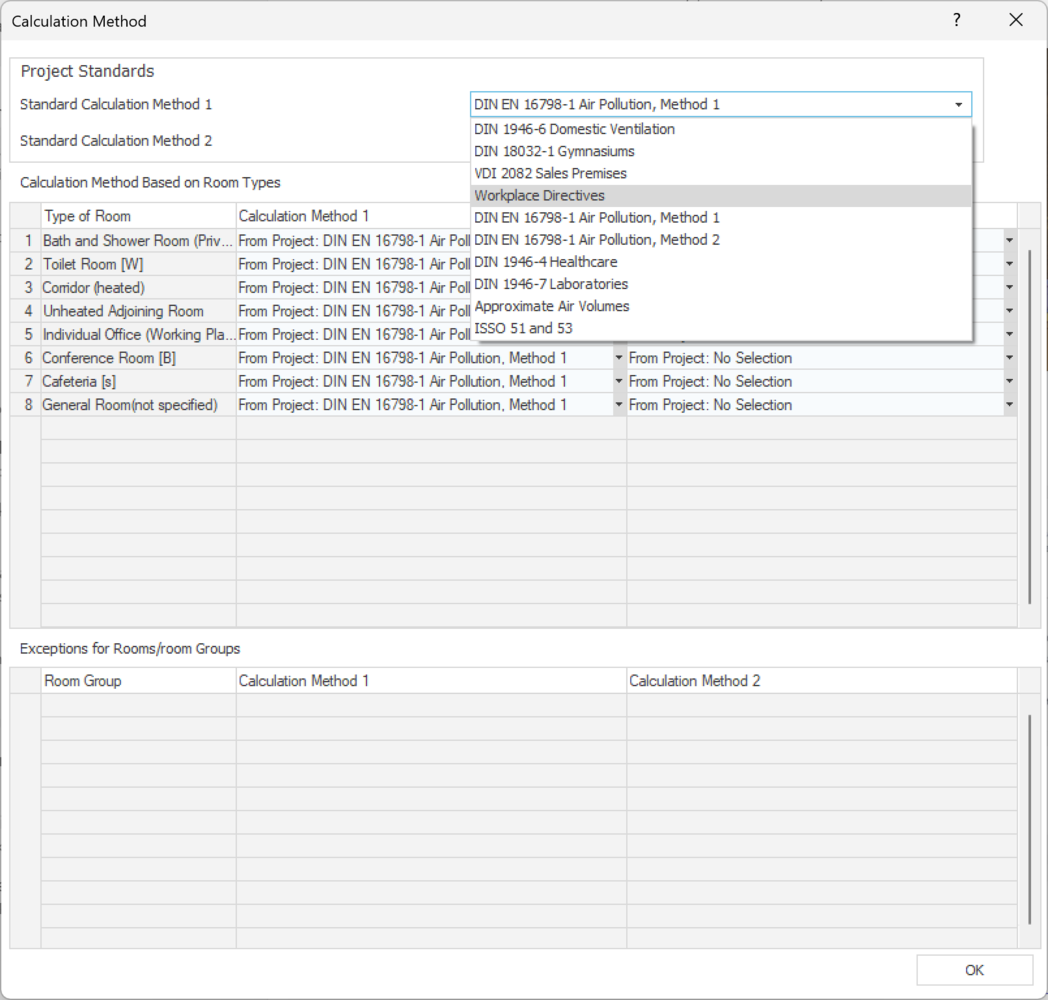Image resolution: width=1048 pixels, height=1000 pixels.
Task: Select VDI 2082 Sales Premises option
Action: [551, 173]
